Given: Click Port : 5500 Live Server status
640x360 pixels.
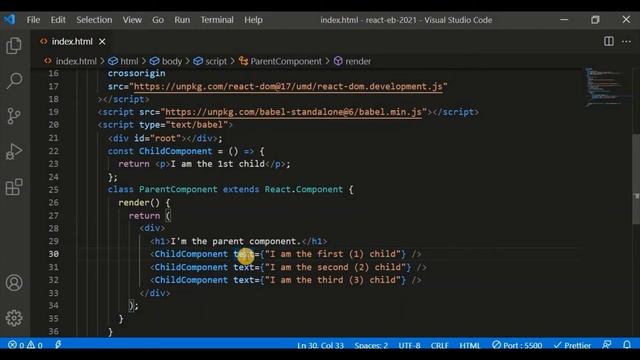Looking at the screenshot, I should 517,345.
